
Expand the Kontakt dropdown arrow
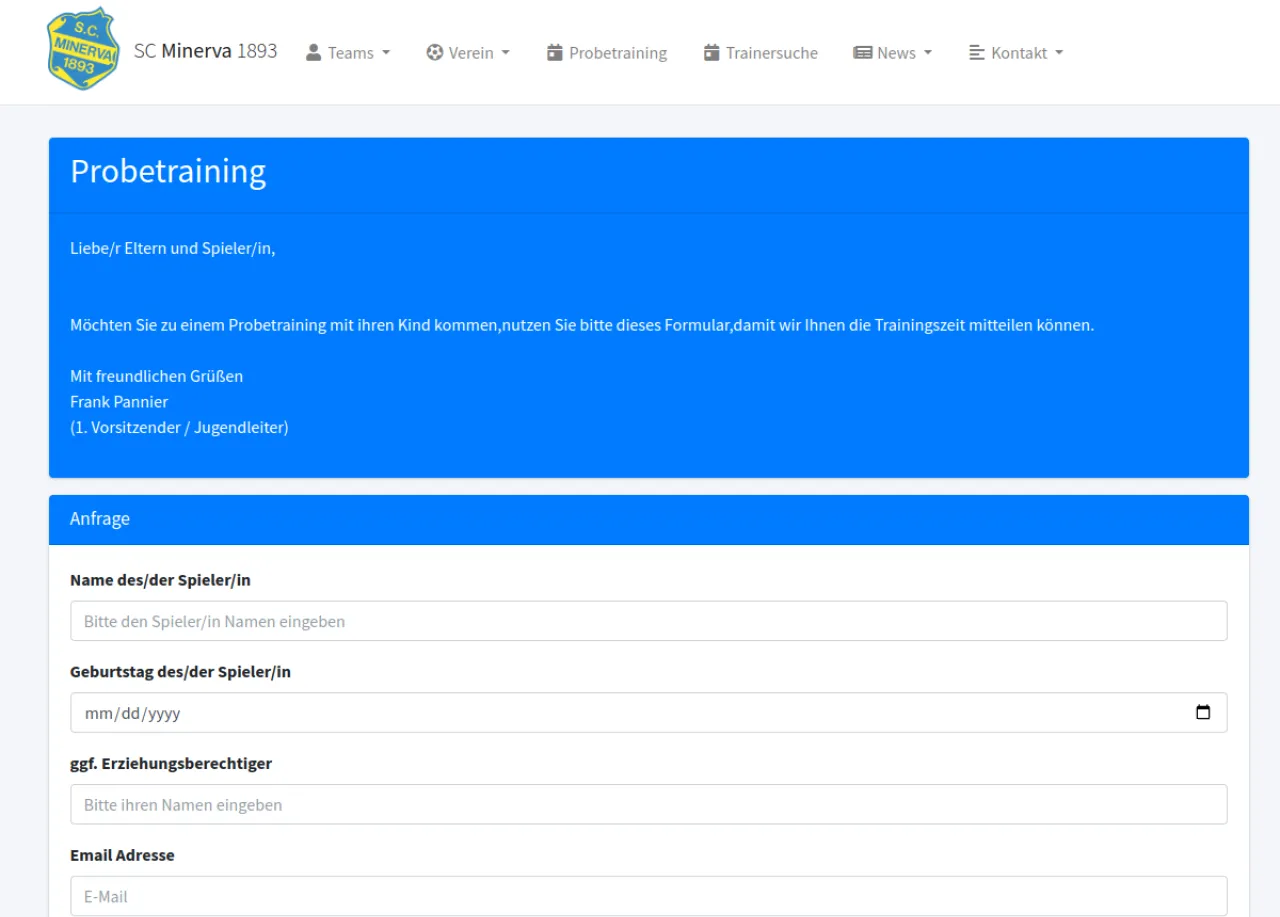coord(1059,53)
